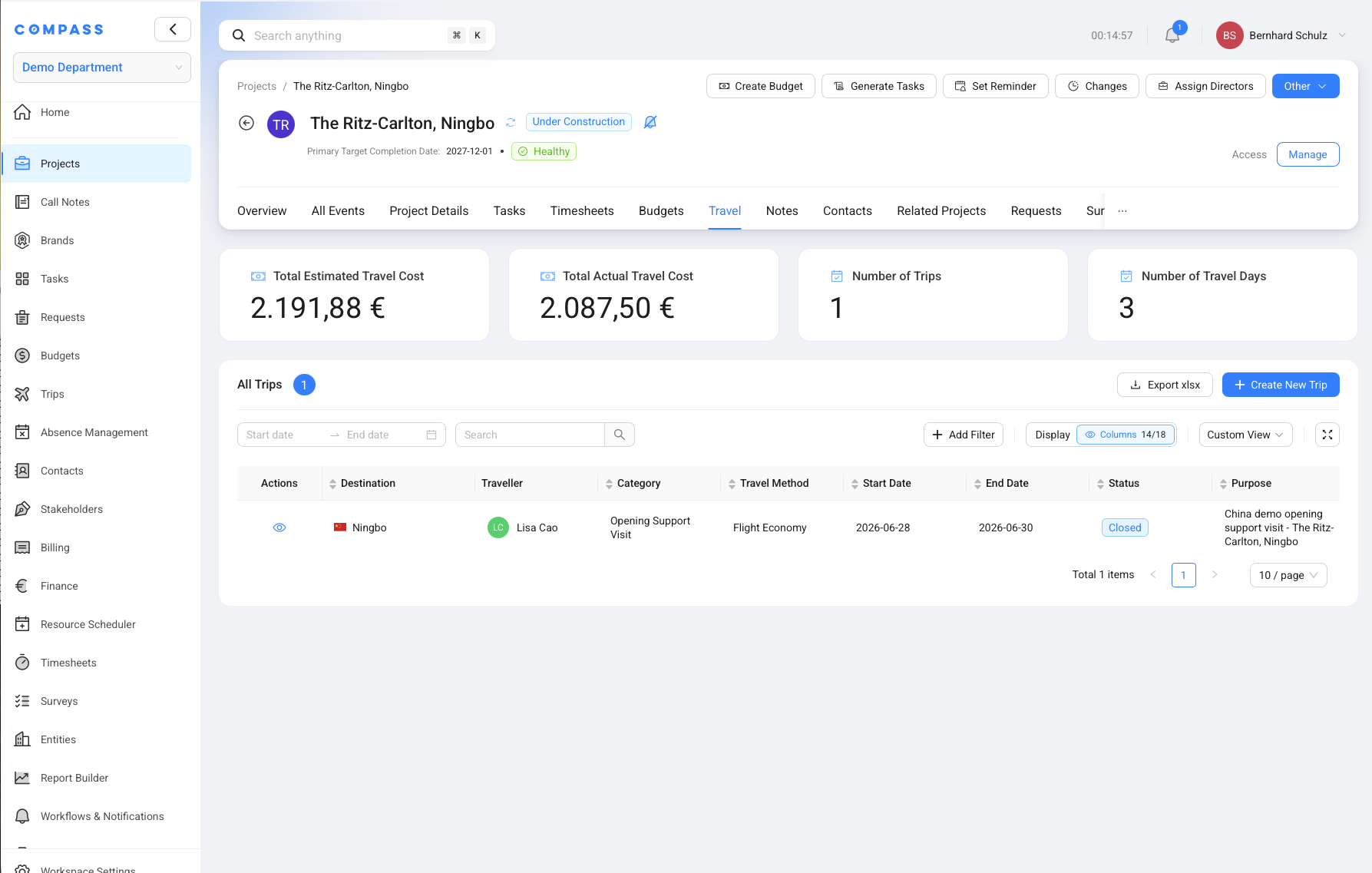The image size is (1372, 873).
Task: Toggle fullscreen table view icon
Action: [x=1327, y=435]
